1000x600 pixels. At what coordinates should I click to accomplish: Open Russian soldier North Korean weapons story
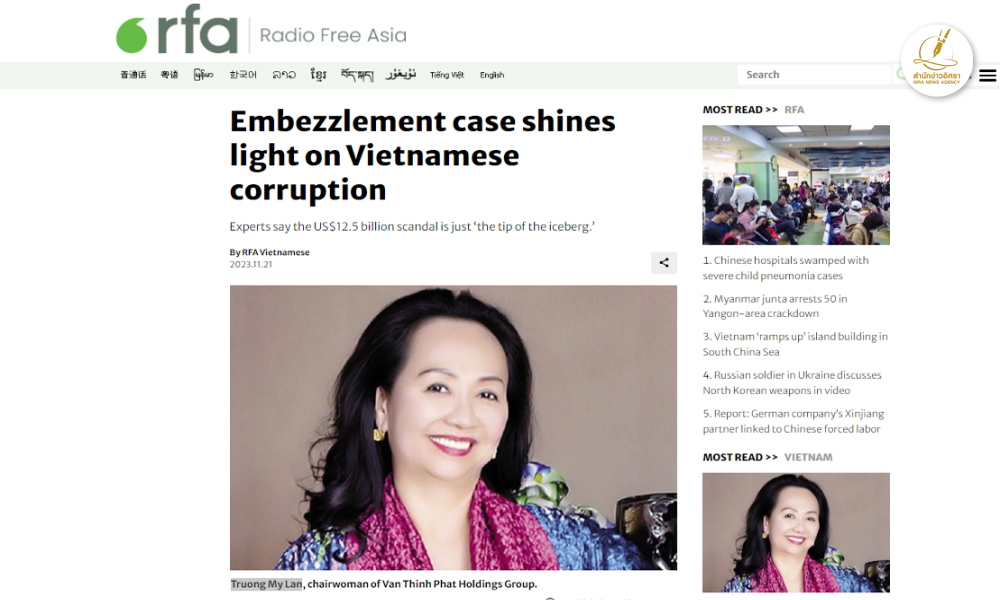tap(791, 383)
